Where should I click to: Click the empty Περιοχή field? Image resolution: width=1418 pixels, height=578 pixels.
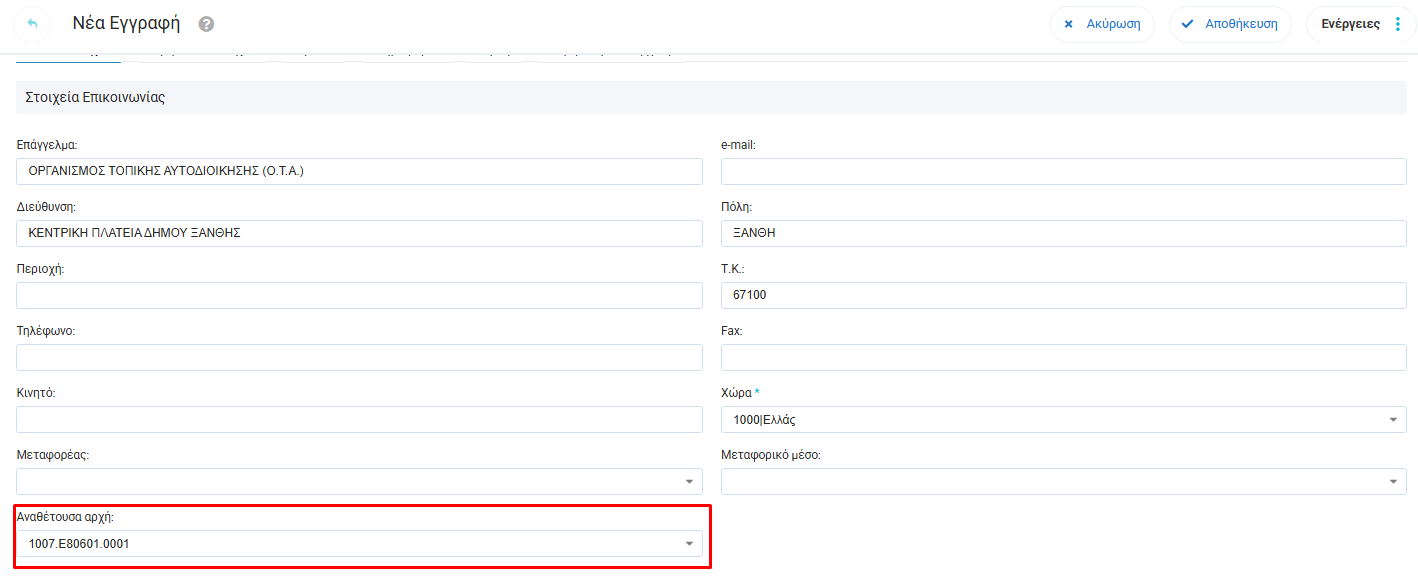[x=359, y=296]
